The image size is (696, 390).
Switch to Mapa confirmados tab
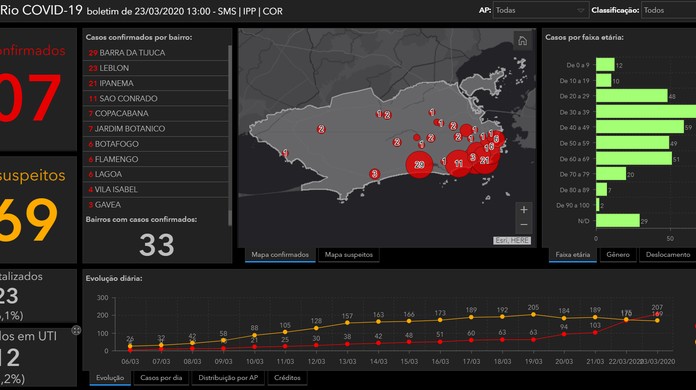[280, 255]
